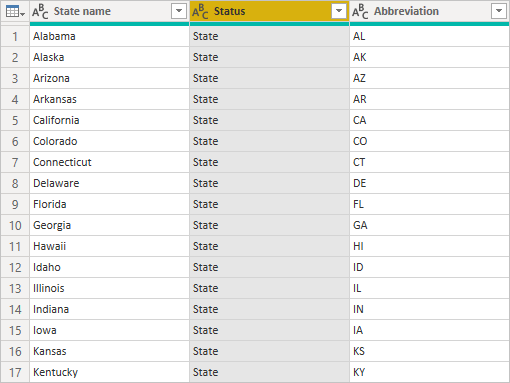Image resolution: width=510 pixels, height=383 pixels.
Task: Click the Florida cell
Action: pos(109,204)
